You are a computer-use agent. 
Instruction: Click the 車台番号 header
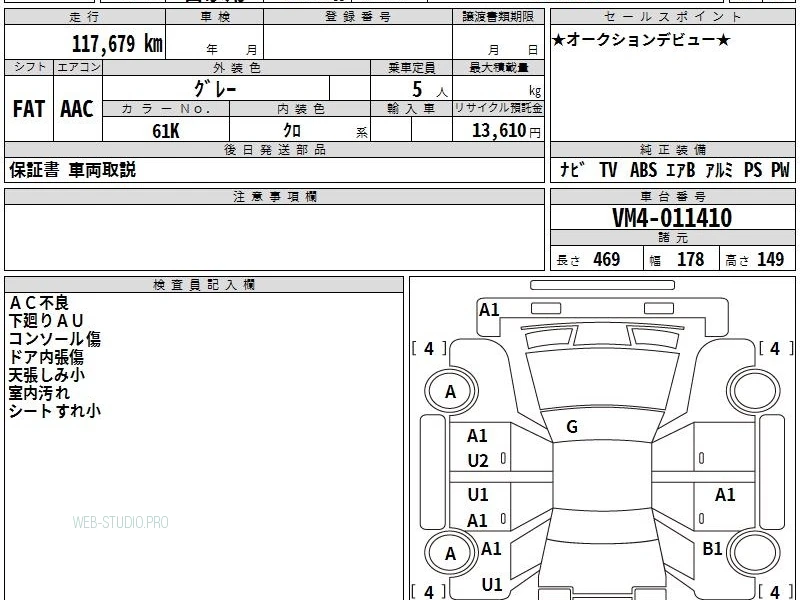pyautogui.click(x=673, y=196)
